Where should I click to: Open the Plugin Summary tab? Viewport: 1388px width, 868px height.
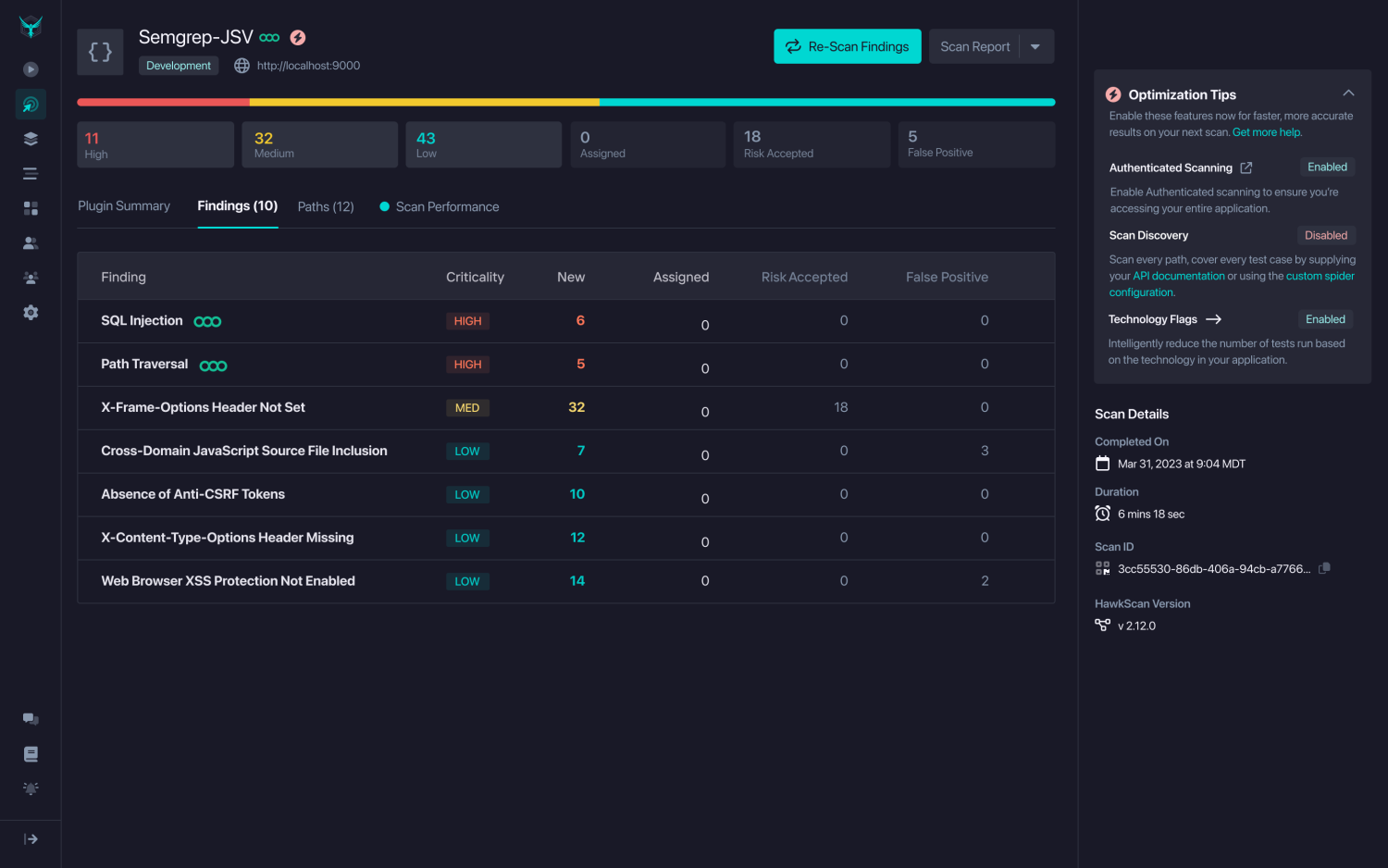[124, 206]
